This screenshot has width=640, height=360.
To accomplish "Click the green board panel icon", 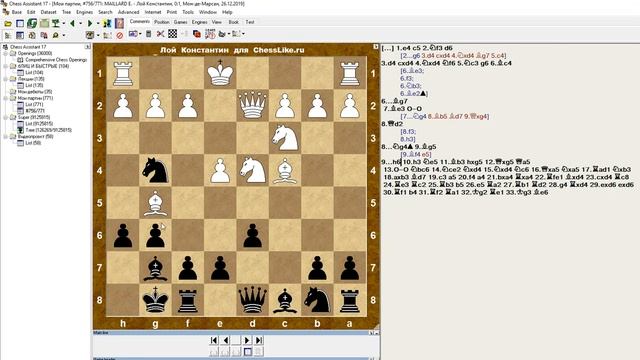I will point(44,24).
